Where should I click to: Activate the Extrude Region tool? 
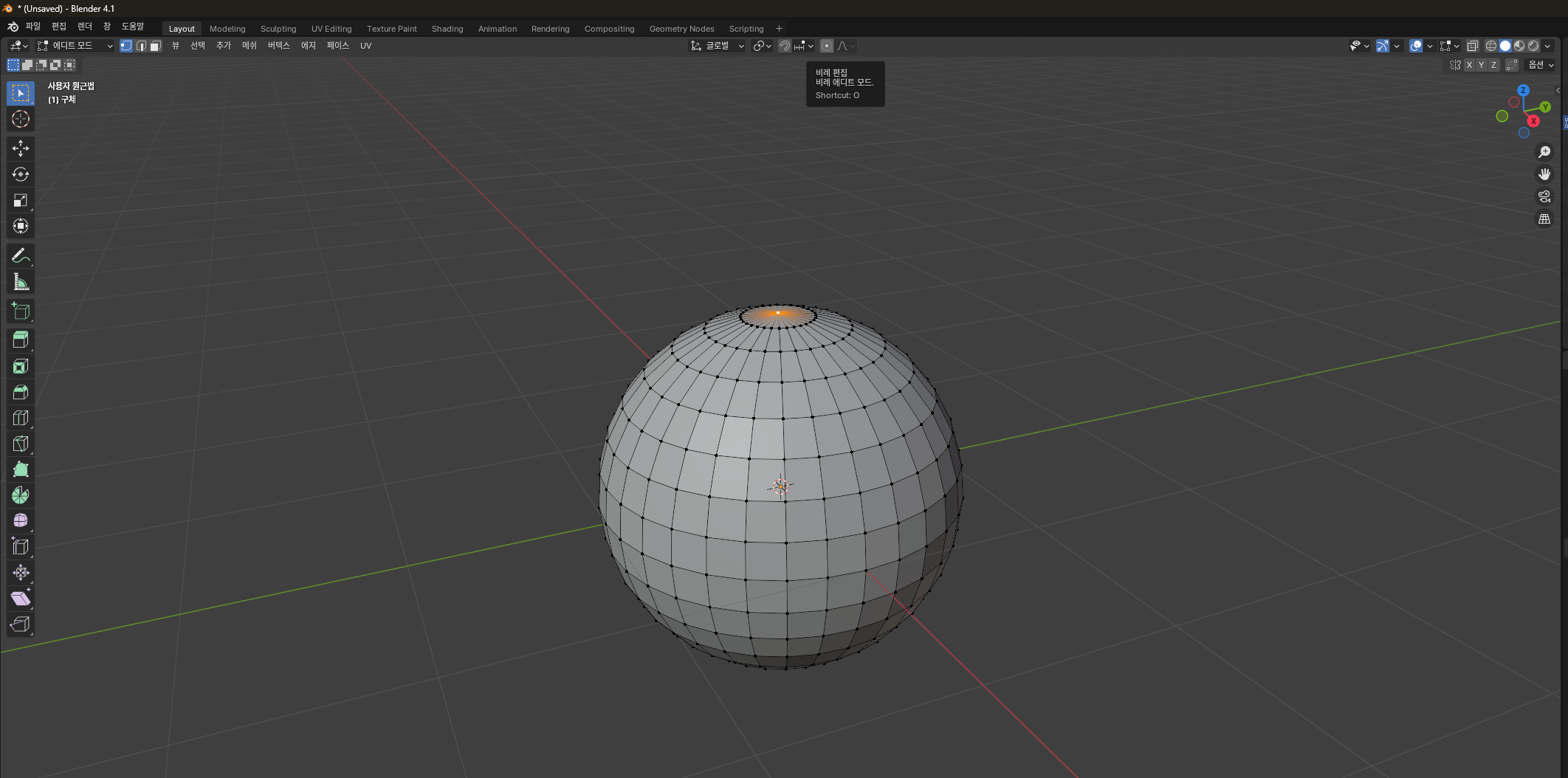(21, 340)
